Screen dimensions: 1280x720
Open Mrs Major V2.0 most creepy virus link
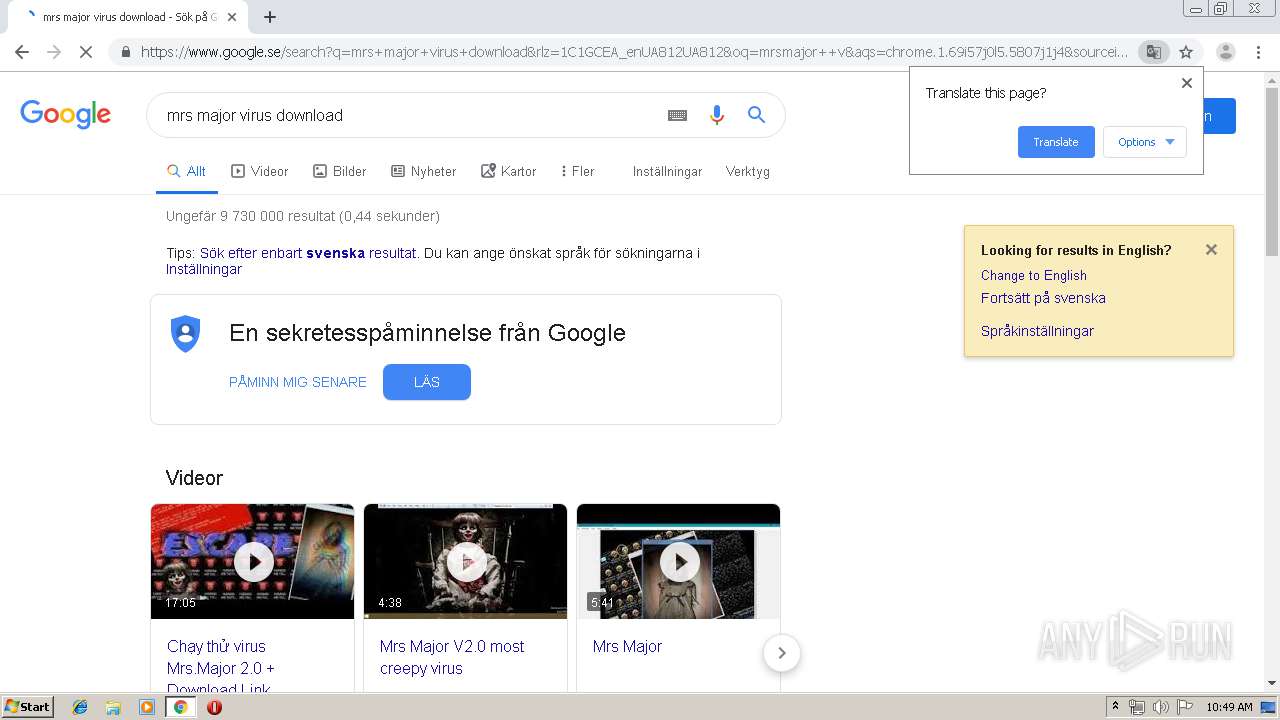click(452, 657)
